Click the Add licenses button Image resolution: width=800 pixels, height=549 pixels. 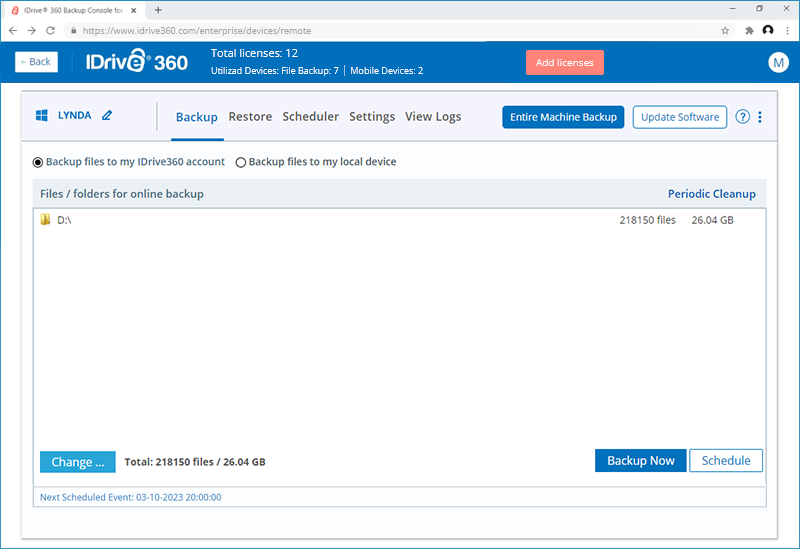(x=565, y=62)
